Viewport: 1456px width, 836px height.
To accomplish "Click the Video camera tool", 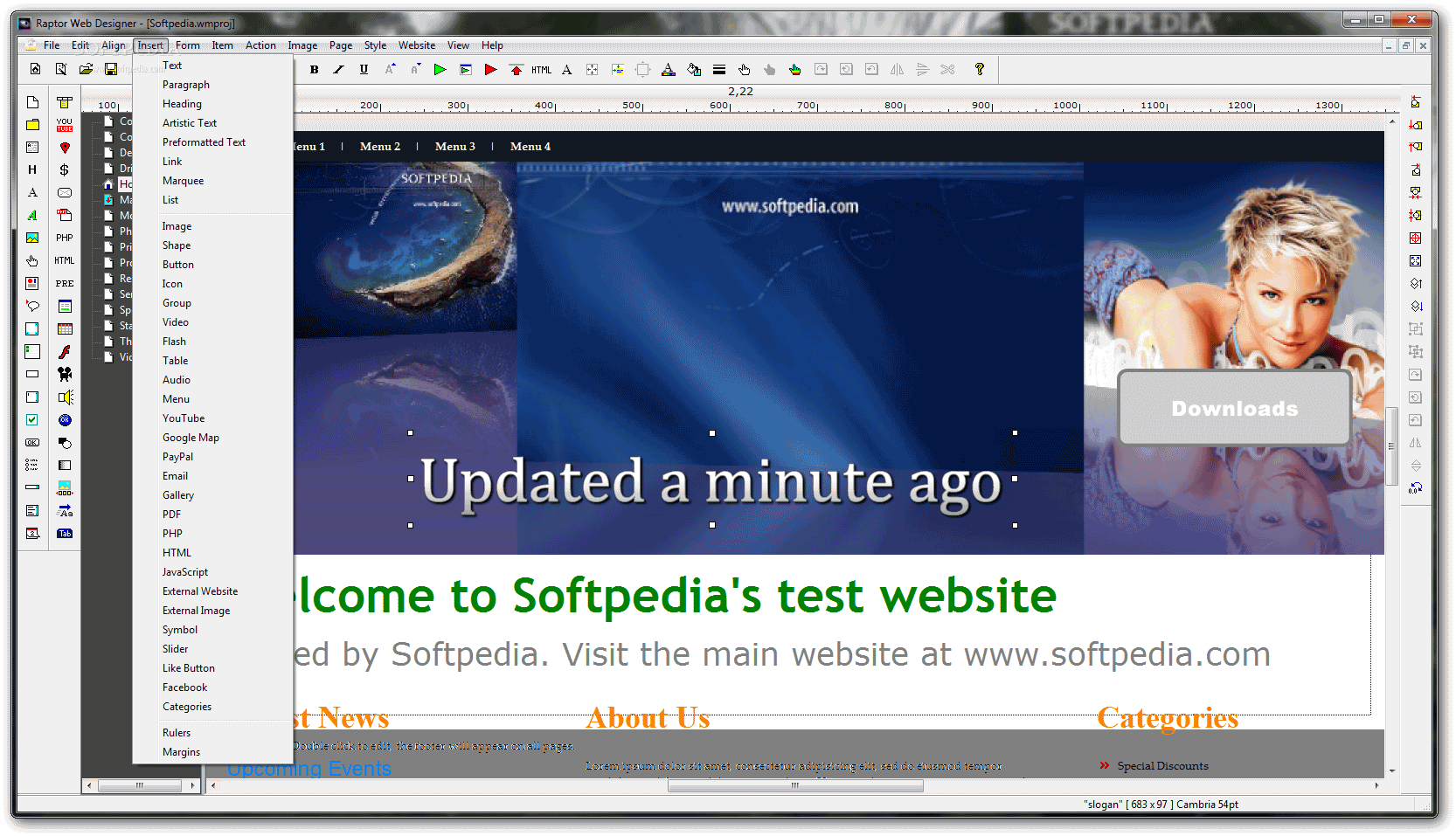I will click(65, 374).
